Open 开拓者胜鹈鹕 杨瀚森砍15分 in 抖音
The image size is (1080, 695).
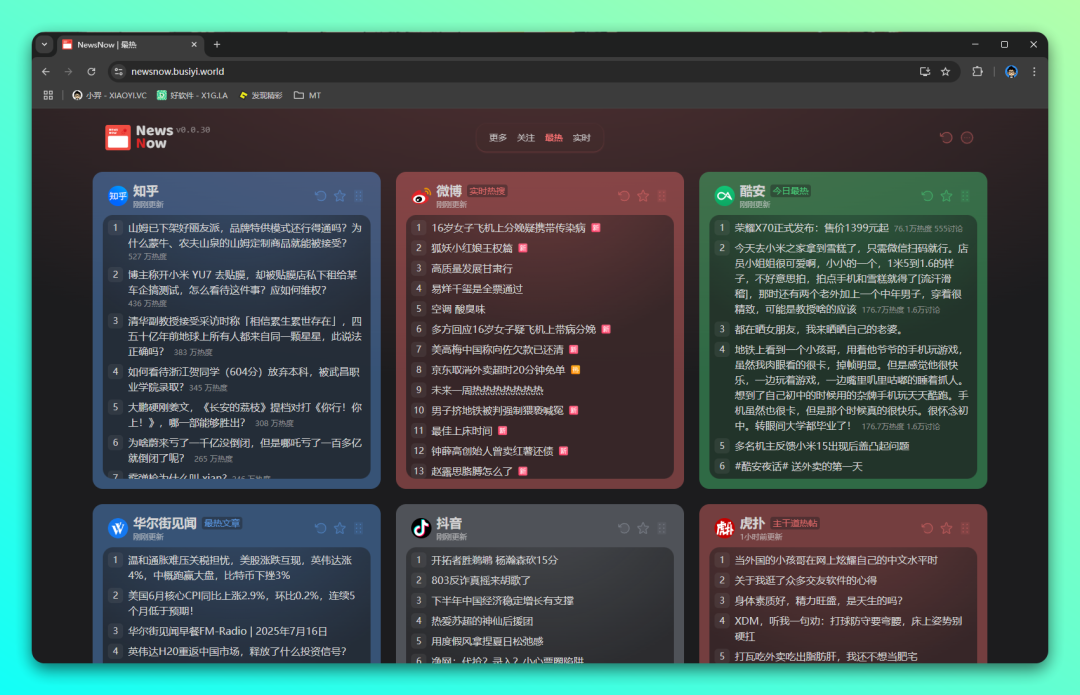click(495, 560)
